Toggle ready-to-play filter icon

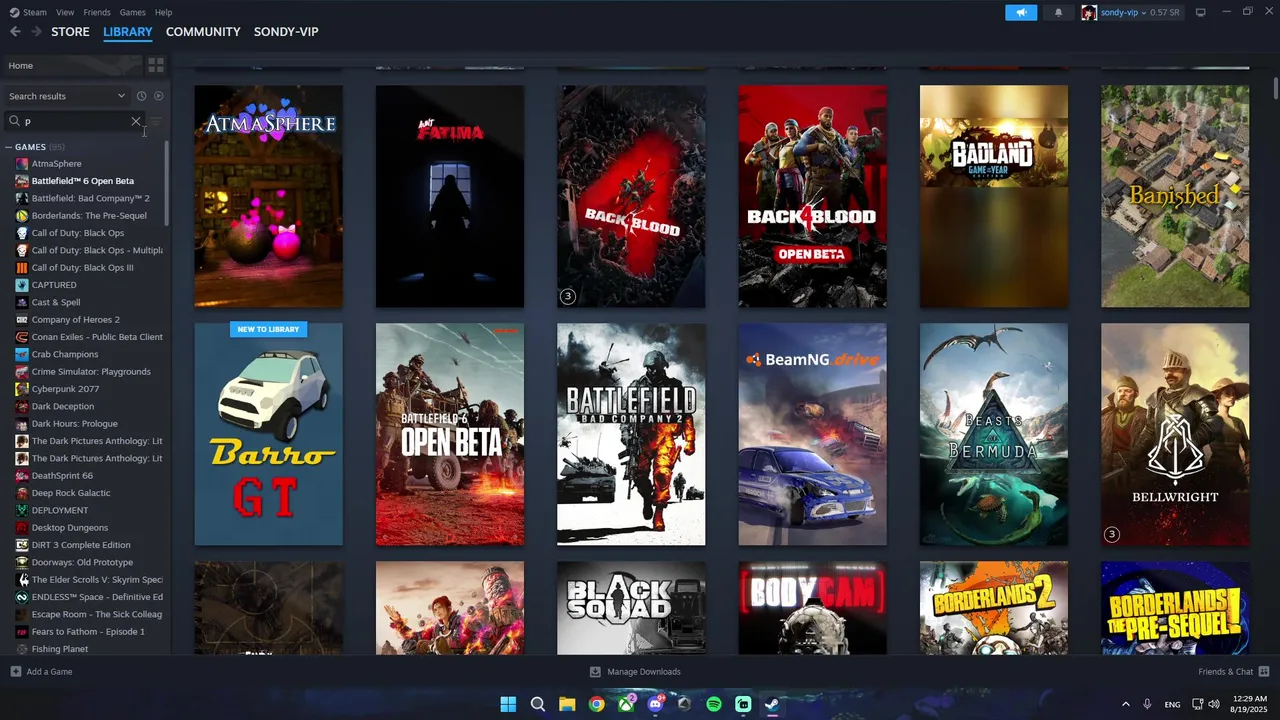click(158, 96)
